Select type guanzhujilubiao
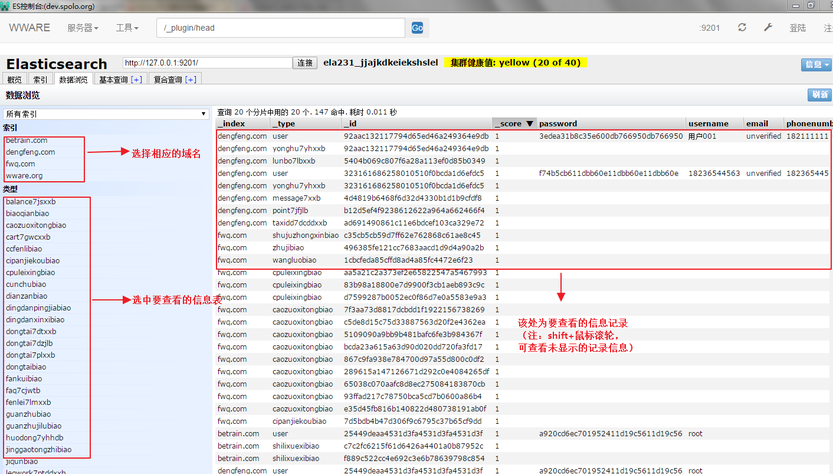Screen dimensions: 833x474 tap(33, 426)
